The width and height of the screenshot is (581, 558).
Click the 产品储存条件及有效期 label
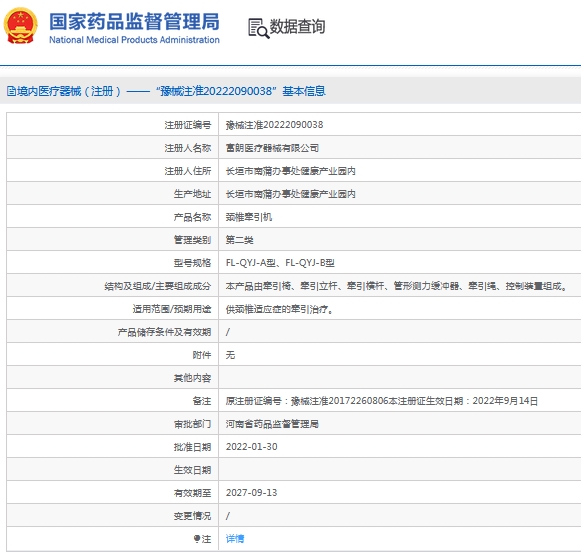[x=165, y=332]
